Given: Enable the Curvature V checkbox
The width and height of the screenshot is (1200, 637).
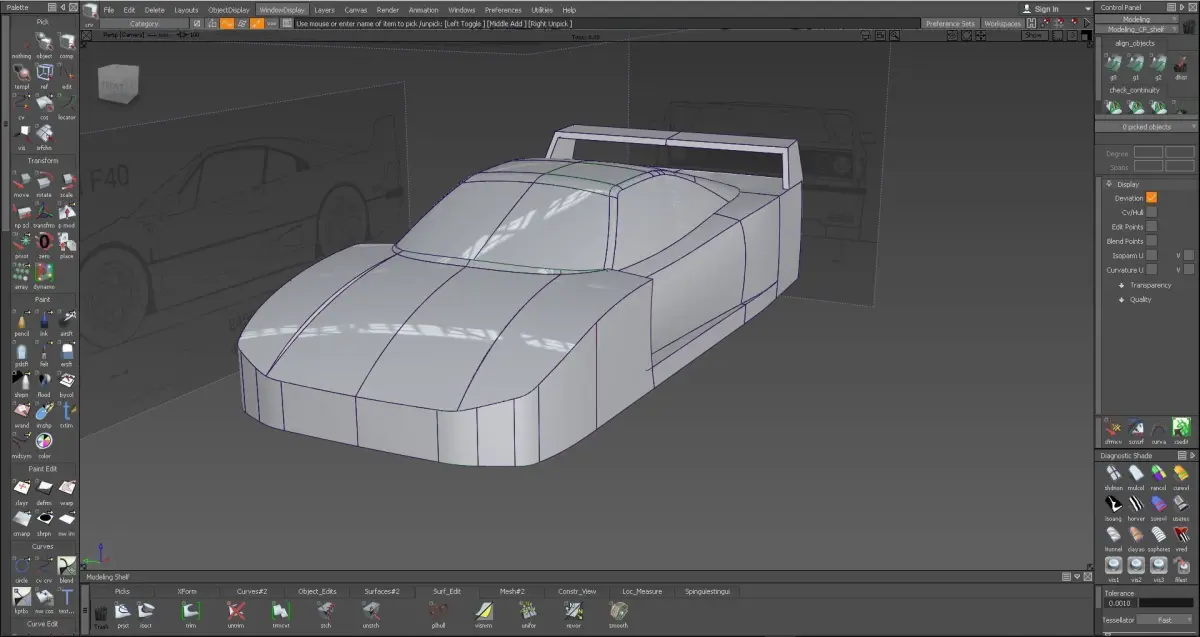Looking at the screenshot, I should pos(1188,270).
